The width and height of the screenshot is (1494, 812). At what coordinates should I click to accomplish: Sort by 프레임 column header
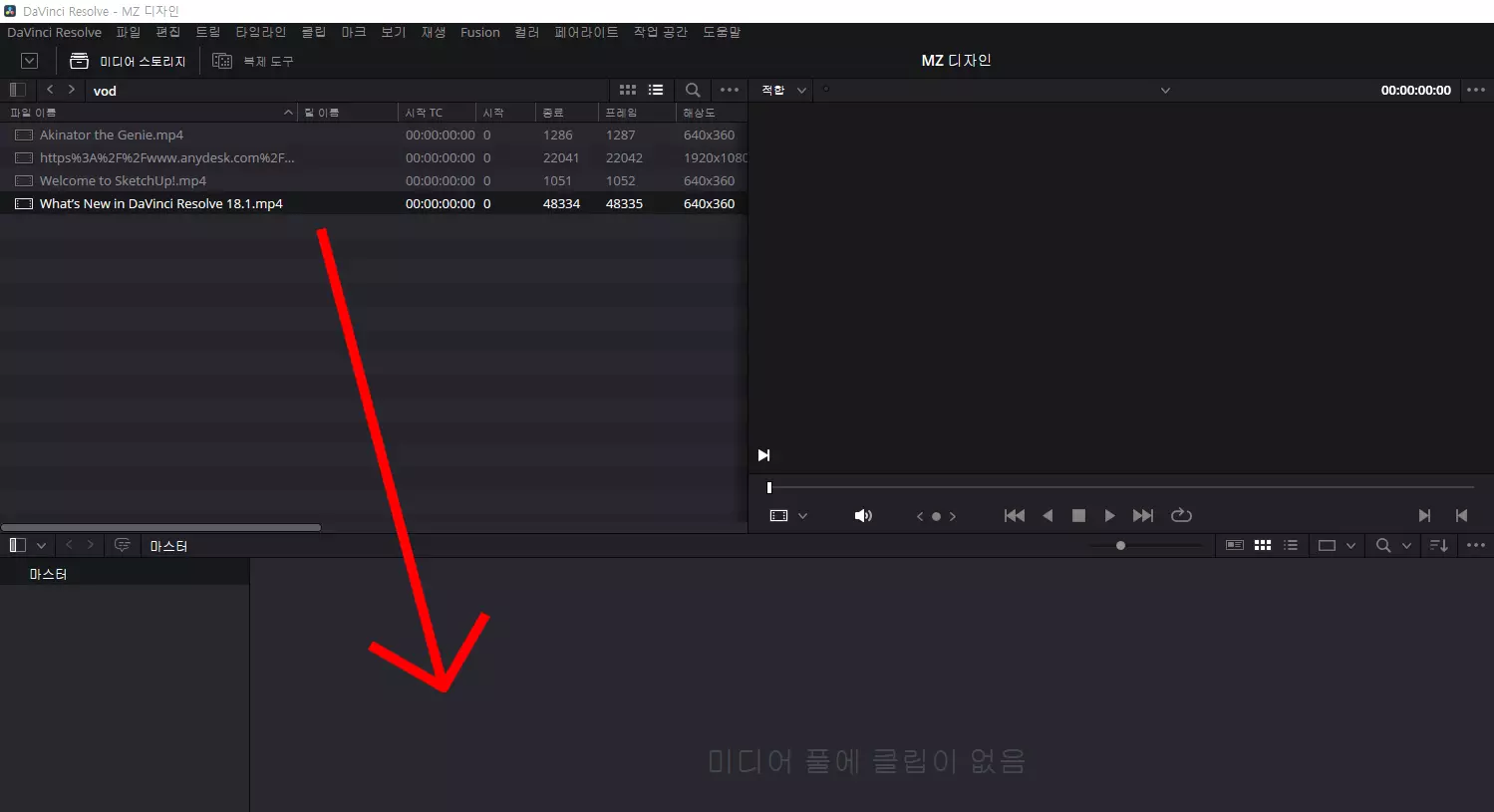636,113
